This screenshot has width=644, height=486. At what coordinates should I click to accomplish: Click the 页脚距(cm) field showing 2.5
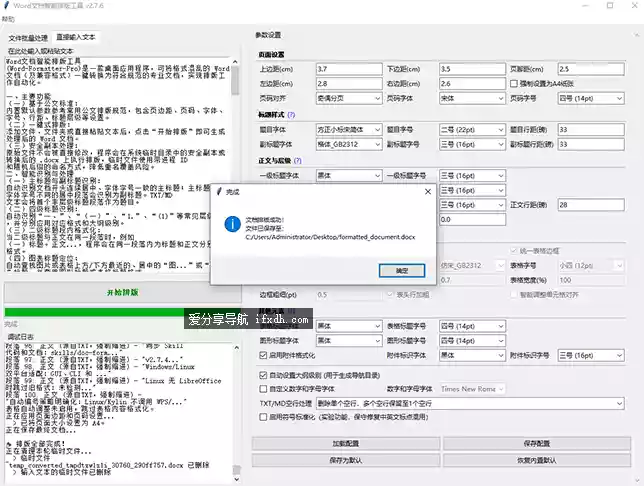[x=591, y=69]
